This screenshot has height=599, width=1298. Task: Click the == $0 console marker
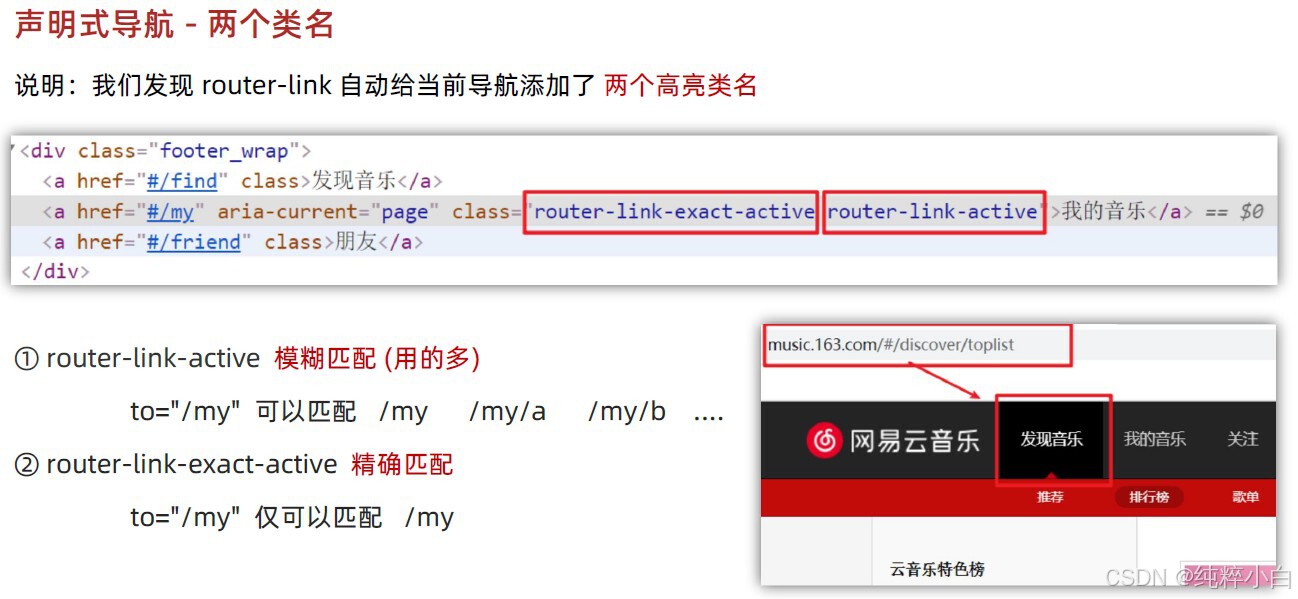tap(1234, 211)
